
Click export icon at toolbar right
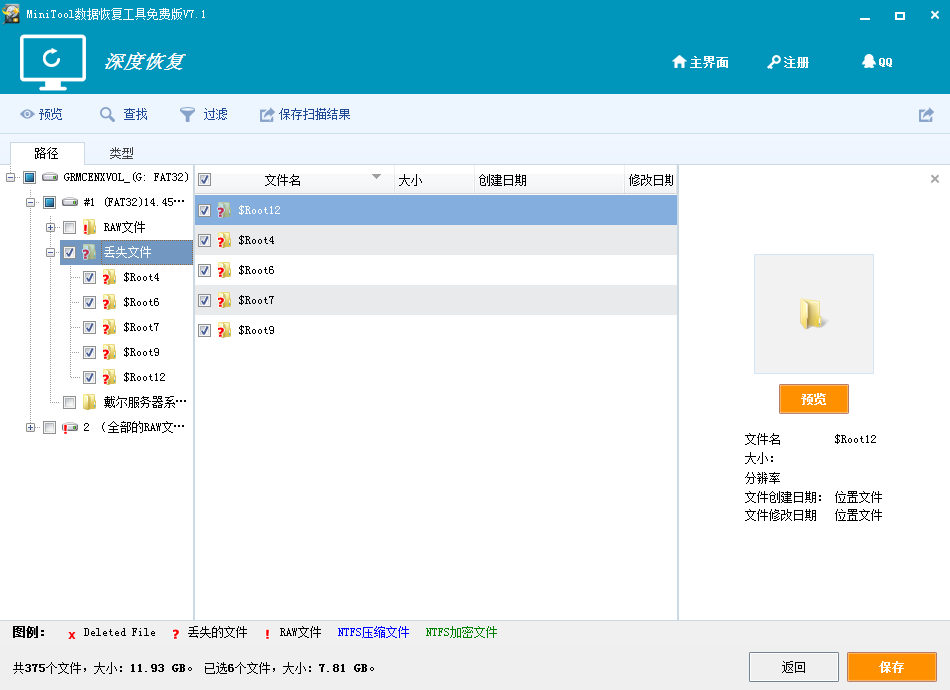(926, 114)
